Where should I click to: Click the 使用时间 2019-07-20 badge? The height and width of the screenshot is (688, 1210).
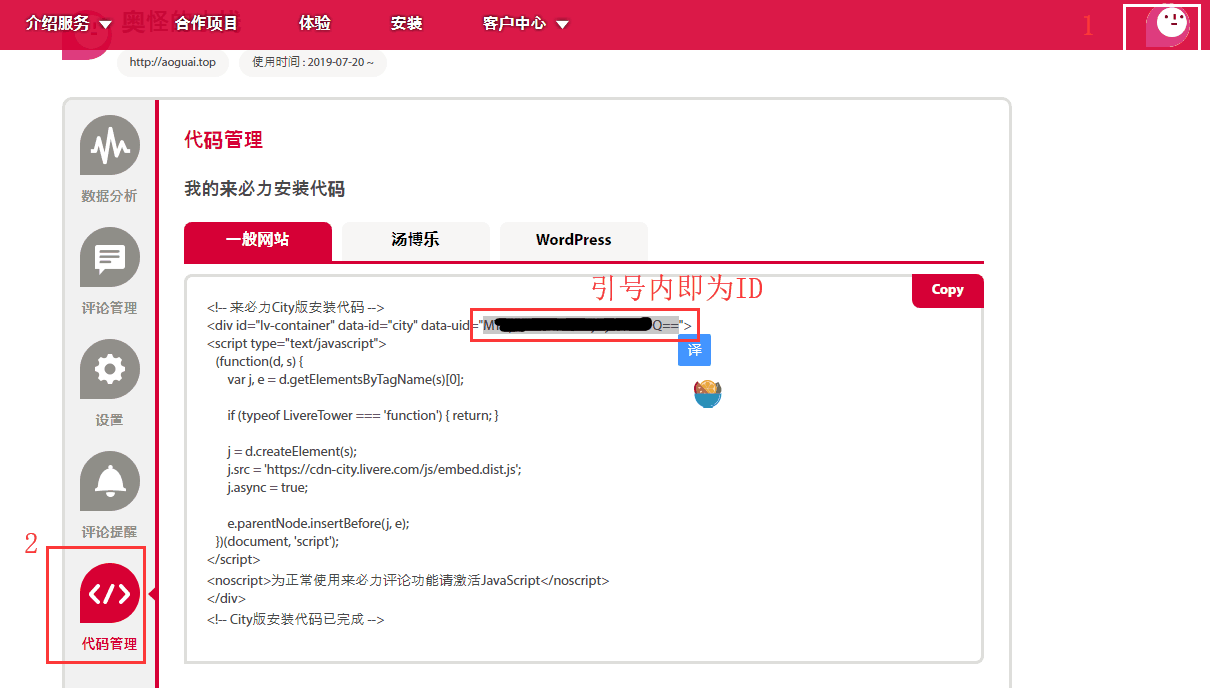click(x=313, y=62)
